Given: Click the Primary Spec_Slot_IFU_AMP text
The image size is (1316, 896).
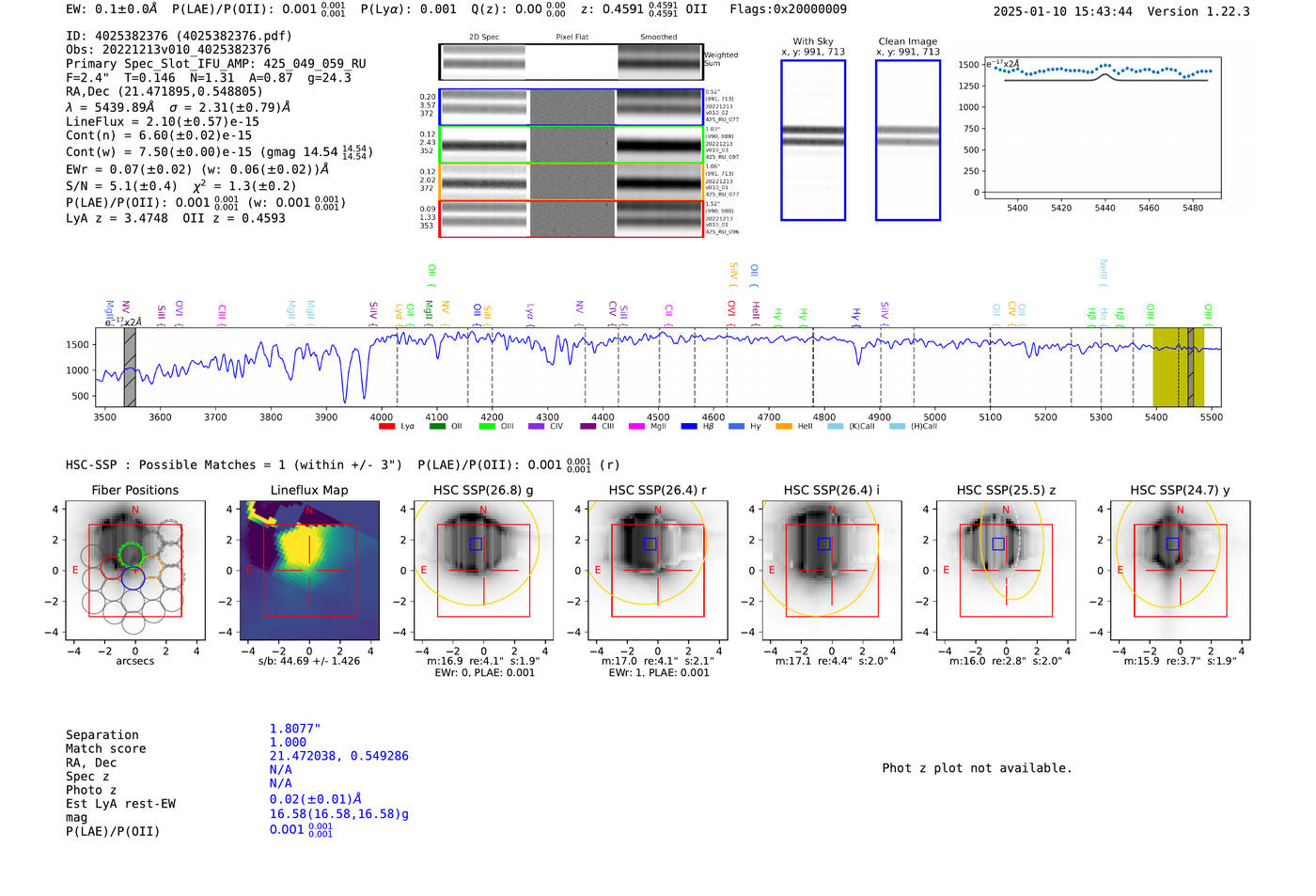Looking at the screenshot, I should tap(216, 63).
